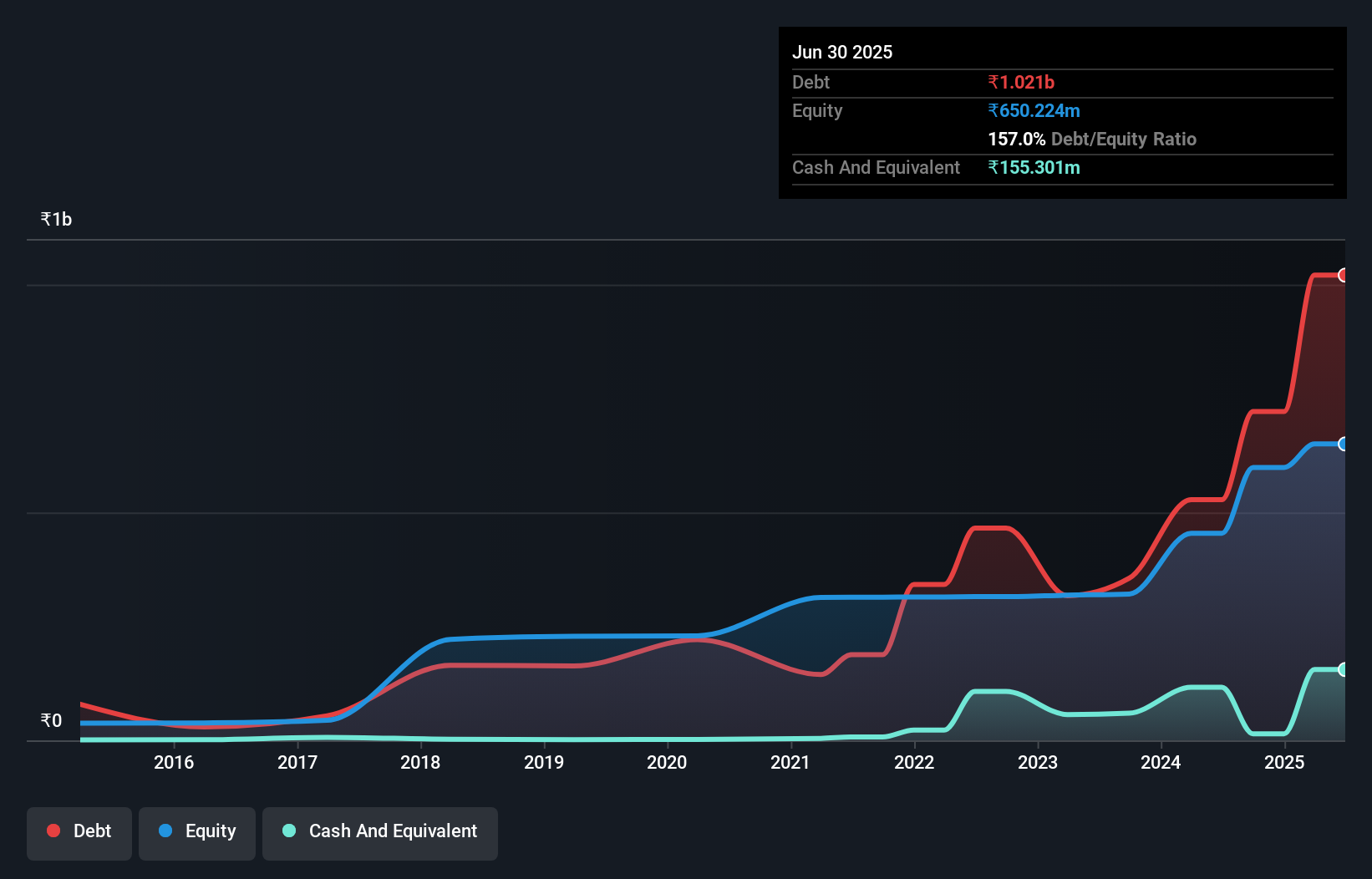Select the blue endpoint marker on the Equity line
The image size is (1372, 879).
coord(1344,445)
